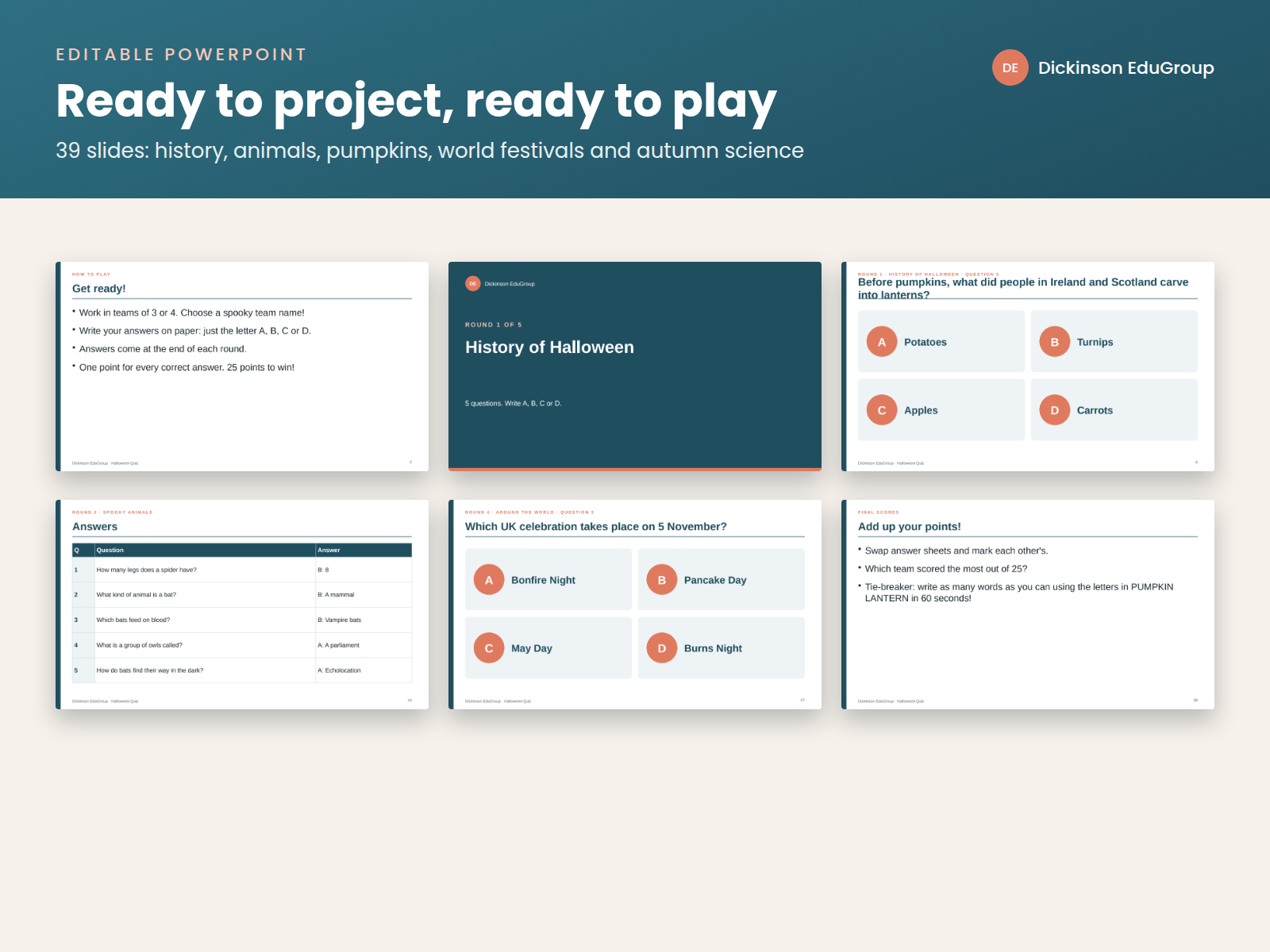
Task: Open the 'History of Halloween' round slide
Action: coord(635,367)
